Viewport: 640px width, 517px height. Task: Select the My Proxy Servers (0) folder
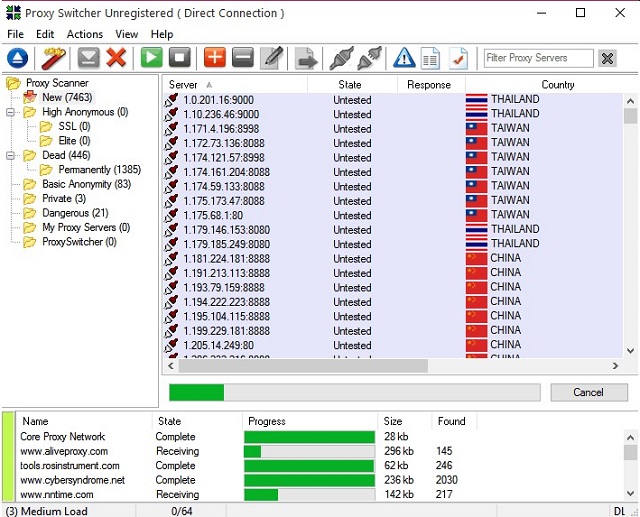[x=86, y=227]
